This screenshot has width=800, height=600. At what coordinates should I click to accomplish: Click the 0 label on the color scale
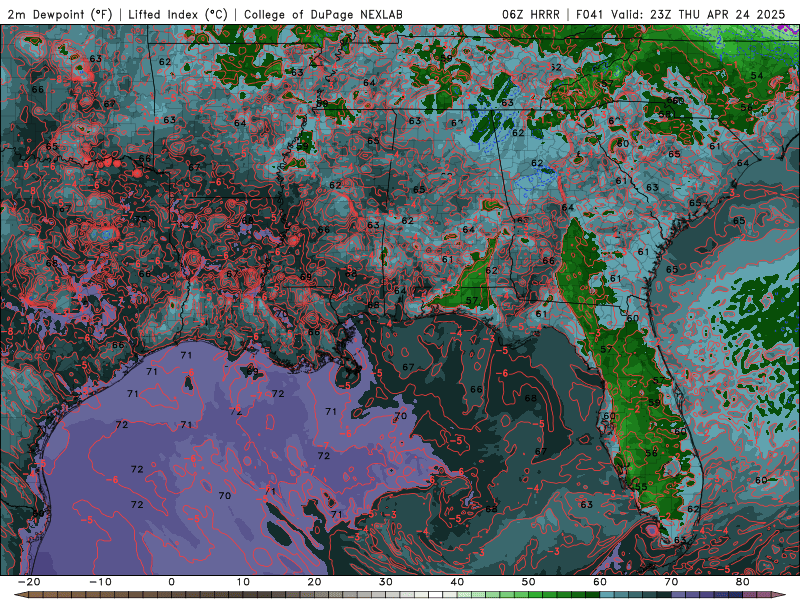tap(171, 582)
